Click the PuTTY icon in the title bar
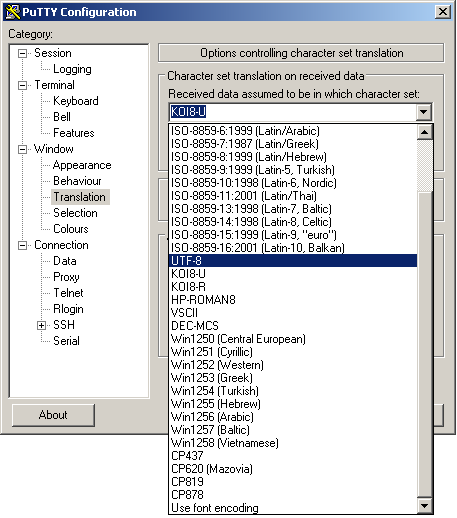This screenshot has height=518, width=457. click(13, 12)
